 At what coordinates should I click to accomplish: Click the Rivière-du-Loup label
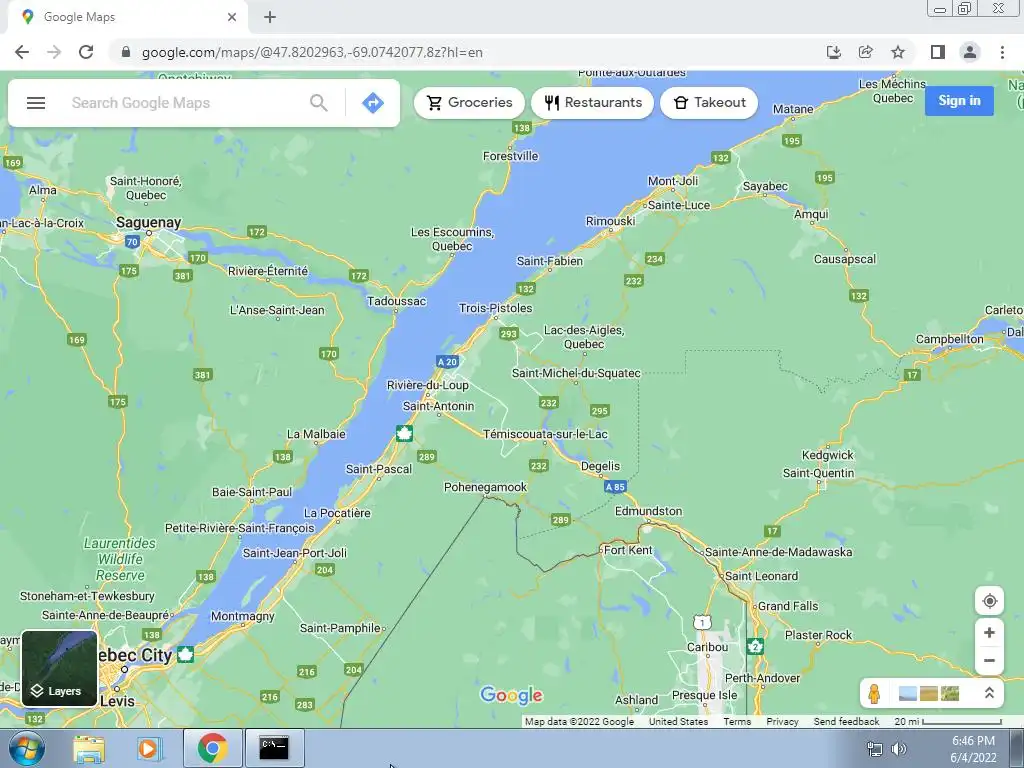[428, 385]
